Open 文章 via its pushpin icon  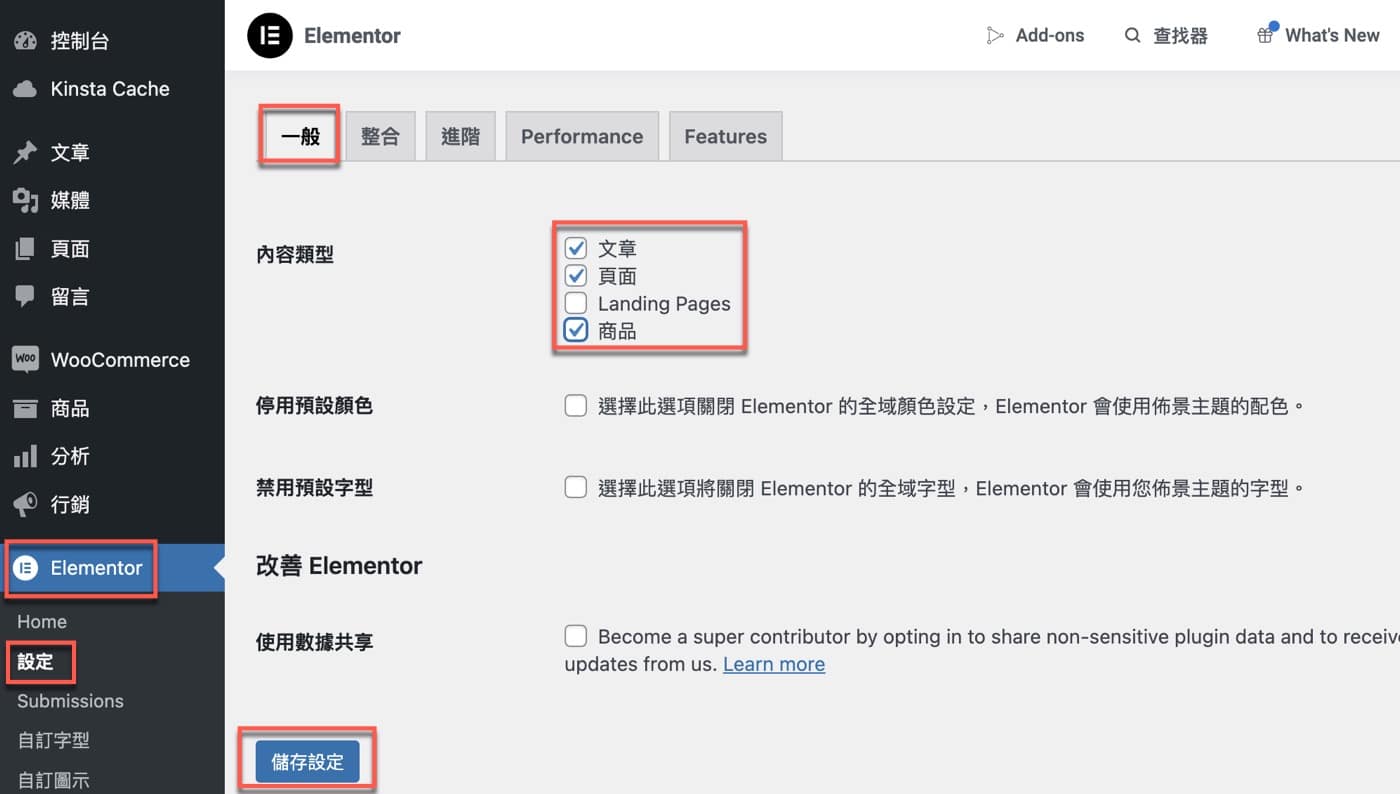click(x=25, y=153)
